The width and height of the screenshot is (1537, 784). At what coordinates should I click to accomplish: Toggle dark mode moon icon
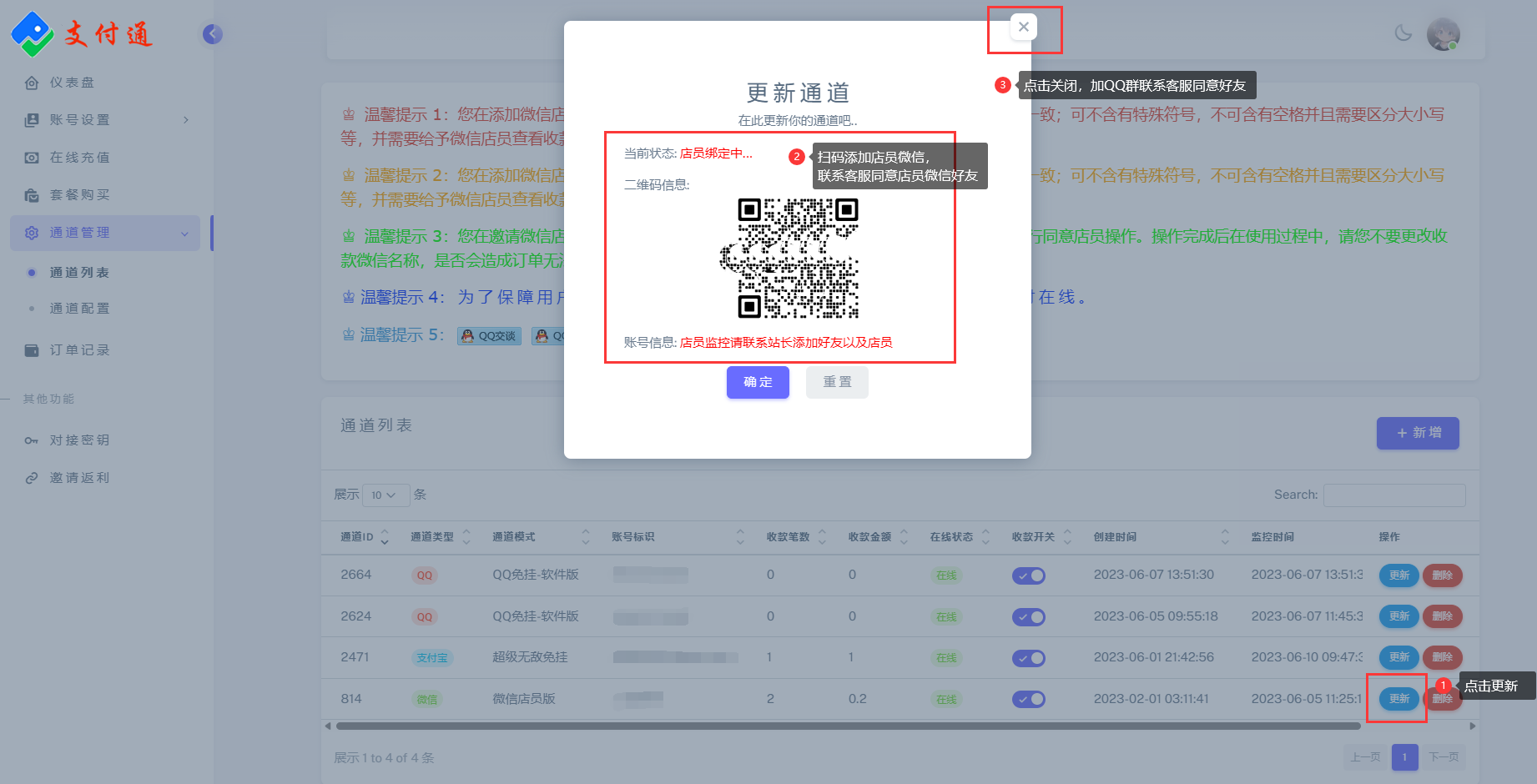coord(1403,33)
